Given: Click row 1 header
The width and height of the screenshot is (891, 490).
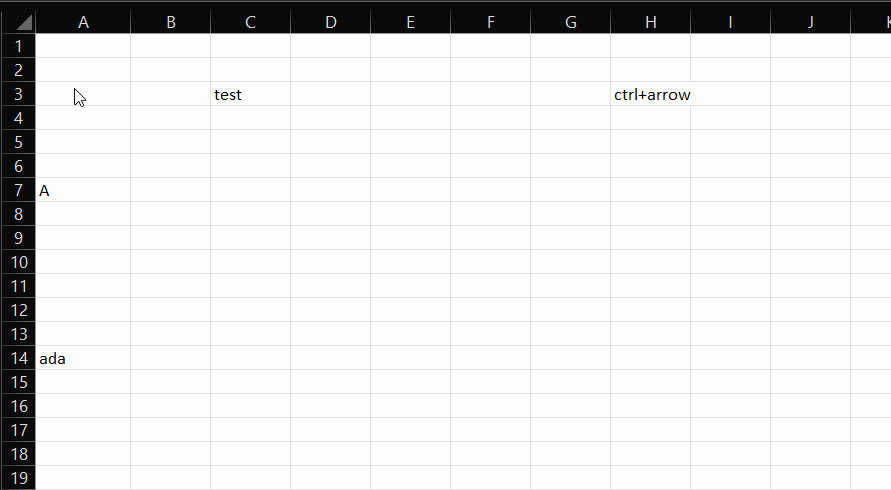Looking at the screenshot, I should tap(18, 46).
